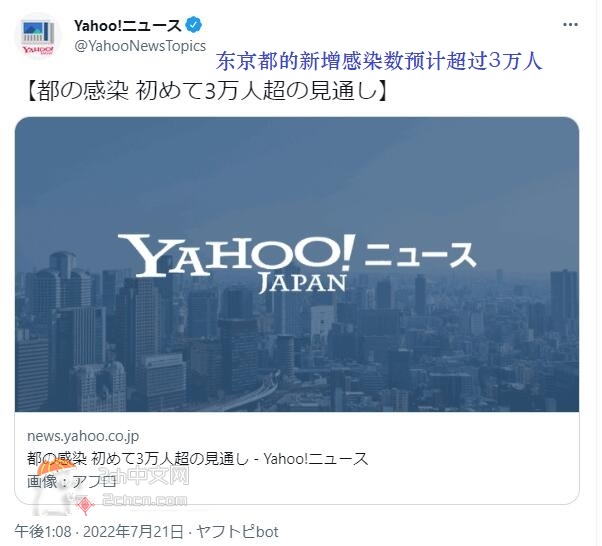This screenshot has height=546, width=602.
Task: Click the blue Chinese translation caption
Action: (x=379, y=61)
